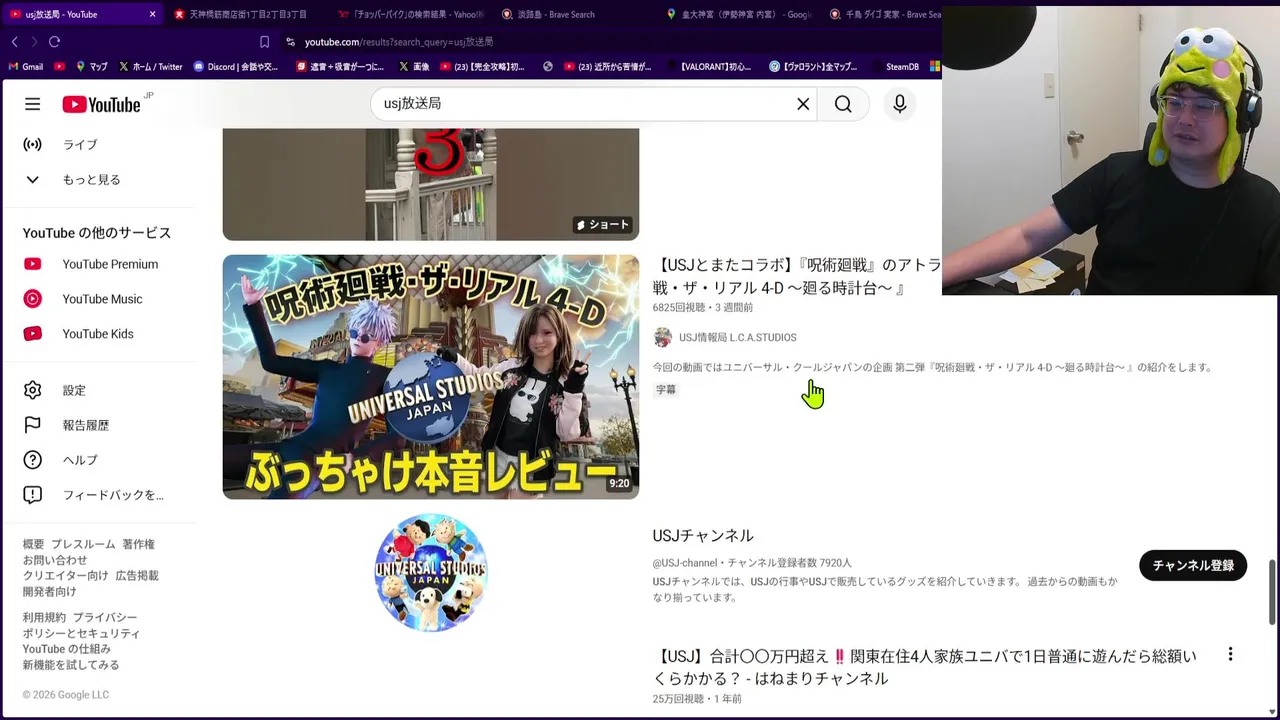Open 呪術廻戦 ザ・リアル 4-D video thumbnail

[431, 377]
